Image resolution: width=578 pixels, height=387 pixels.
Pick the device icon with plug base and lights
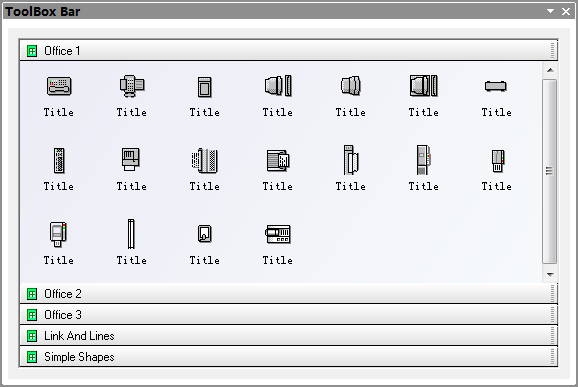click(58, 234)
